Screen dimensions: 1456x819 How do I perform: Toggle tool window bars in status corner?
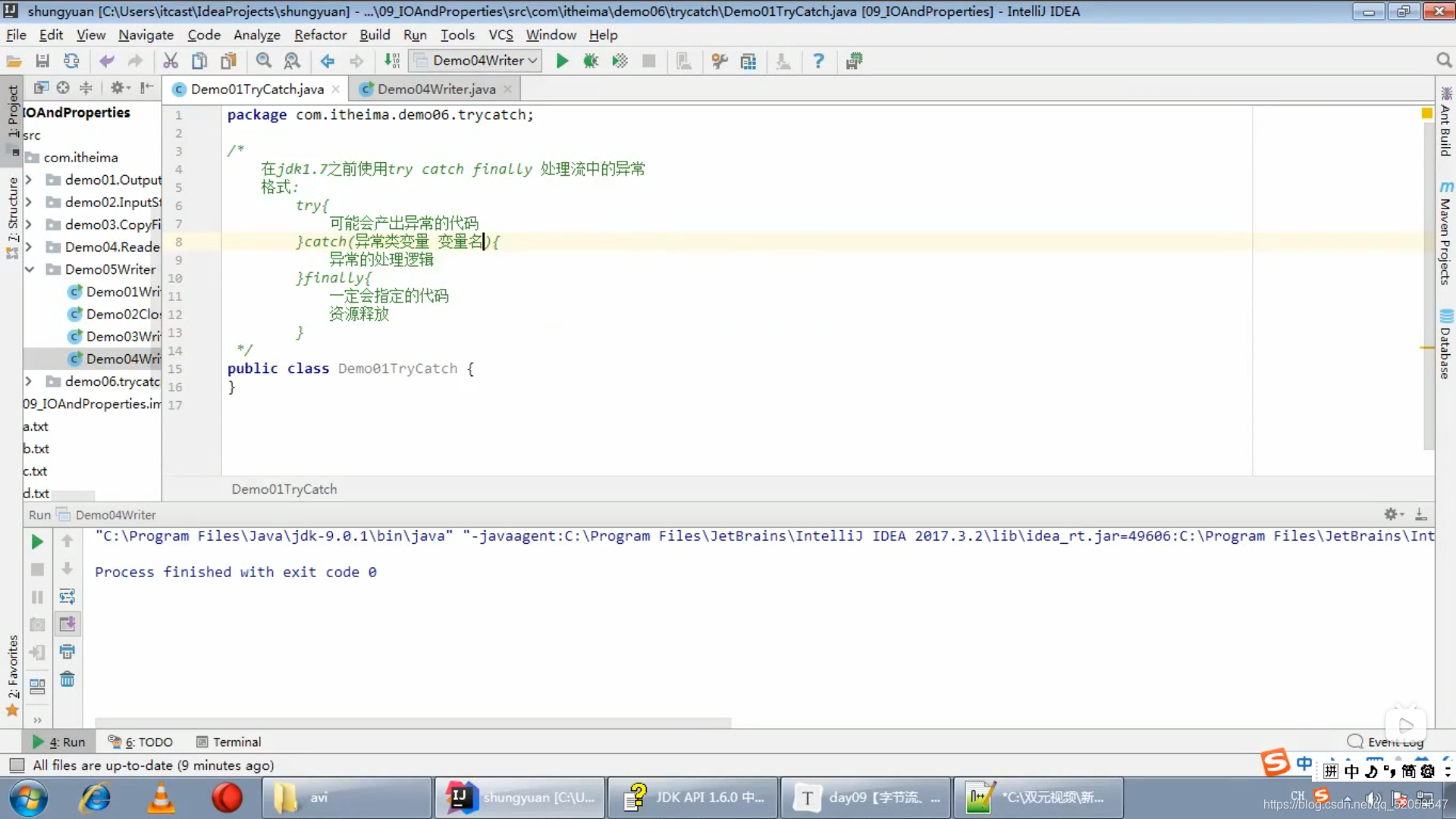17,765
